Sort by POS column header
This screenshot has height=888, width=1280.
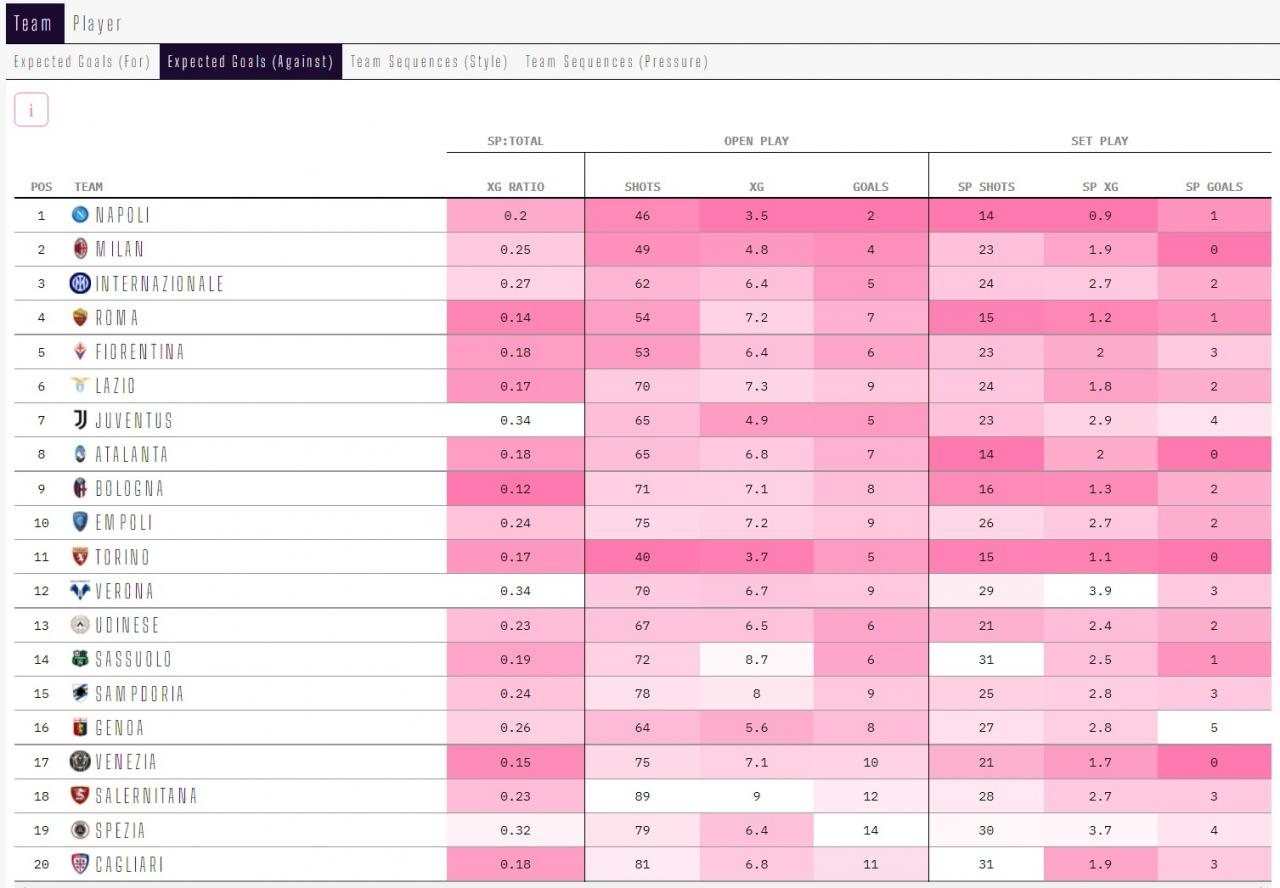pos(41,187)
